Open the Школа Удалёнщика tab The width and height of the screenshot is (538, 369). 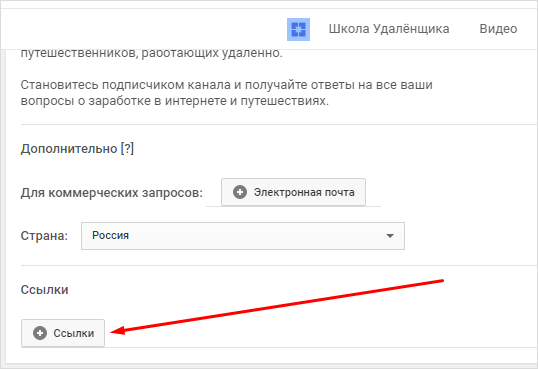click(x=389, y=29)
